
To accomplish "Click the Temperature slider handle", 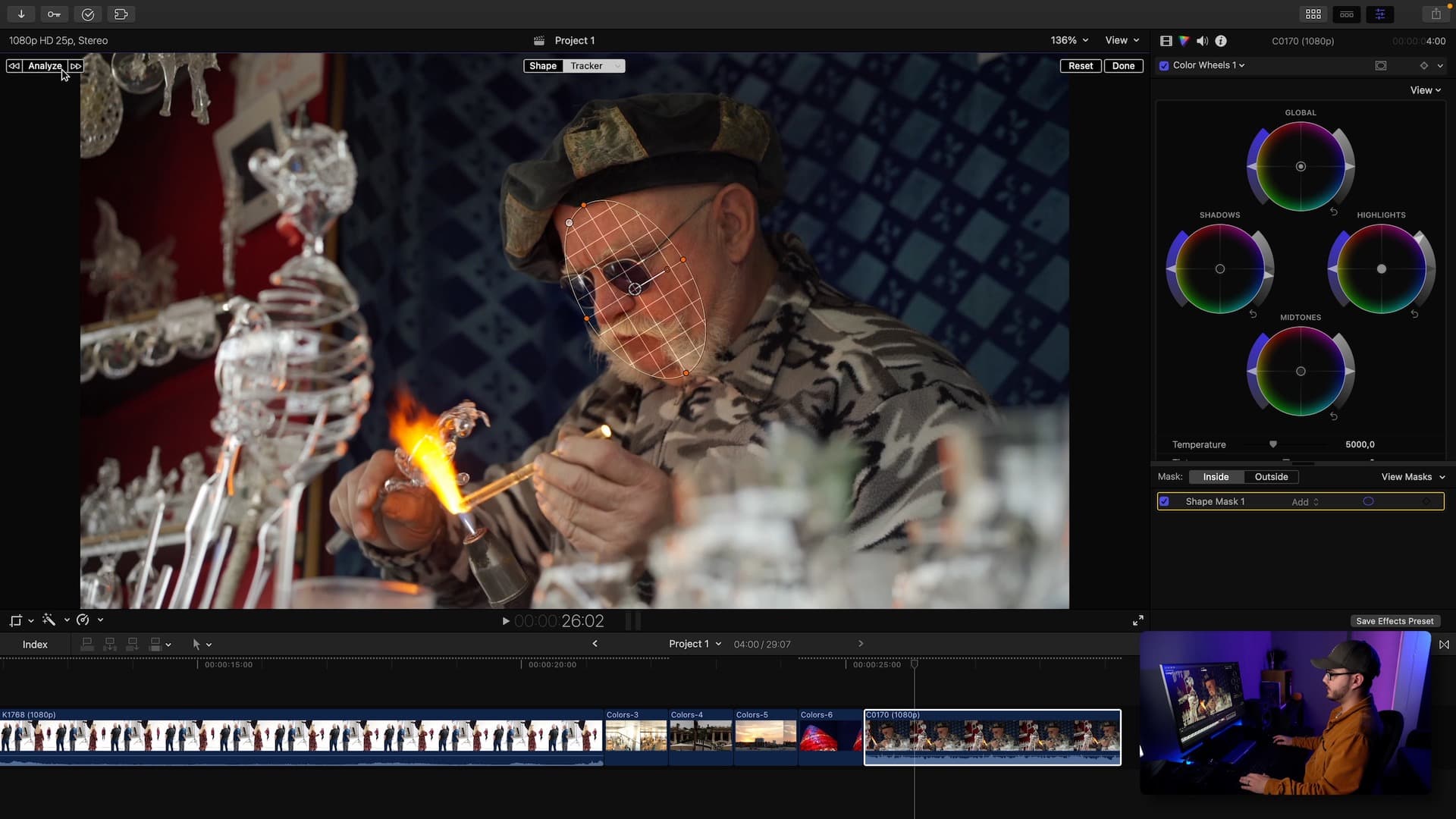I will 1273,444.
